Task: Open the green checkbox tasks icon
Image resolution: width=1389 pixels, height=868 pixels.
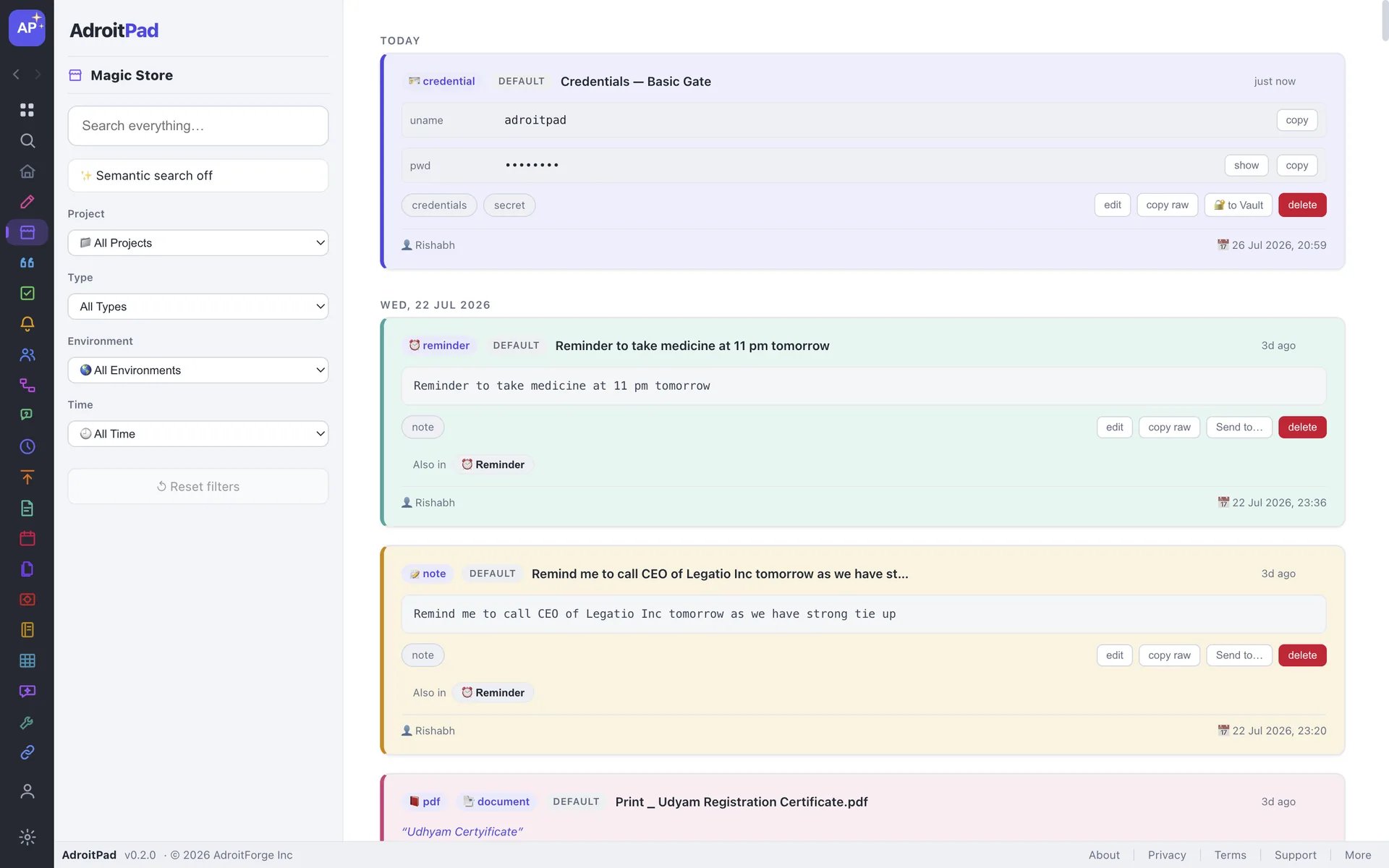Action: click(27, 293)
